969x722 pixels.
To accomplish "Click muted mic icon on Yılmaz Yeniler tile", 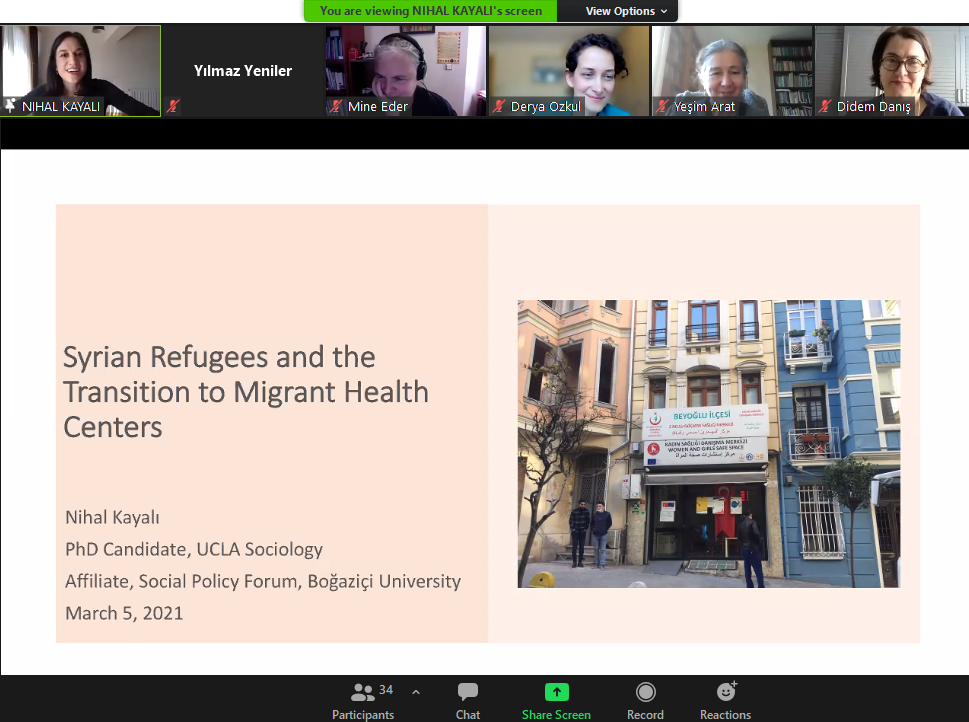I will tap(174, 106).
